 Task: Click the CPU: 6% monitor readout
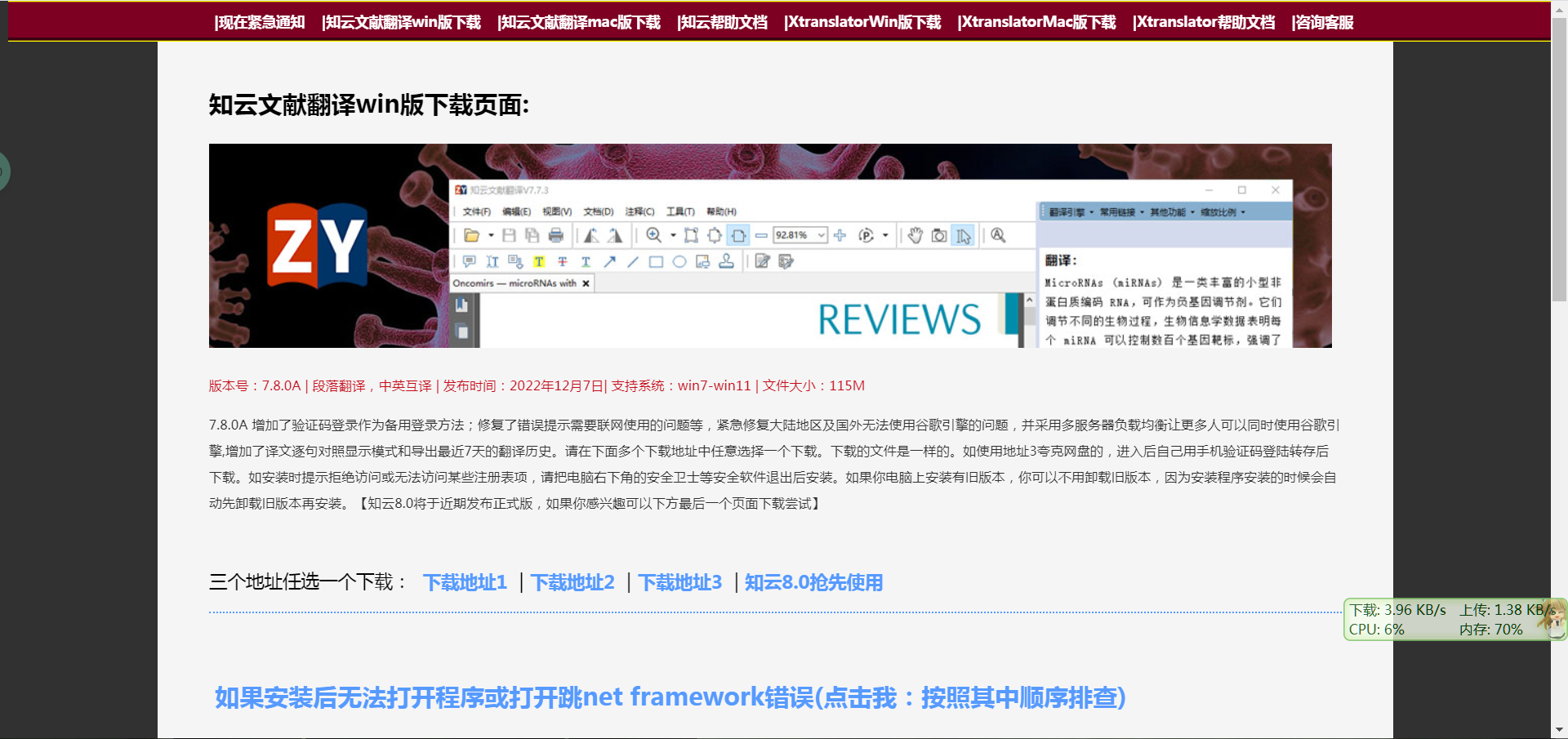[1377, 630]
